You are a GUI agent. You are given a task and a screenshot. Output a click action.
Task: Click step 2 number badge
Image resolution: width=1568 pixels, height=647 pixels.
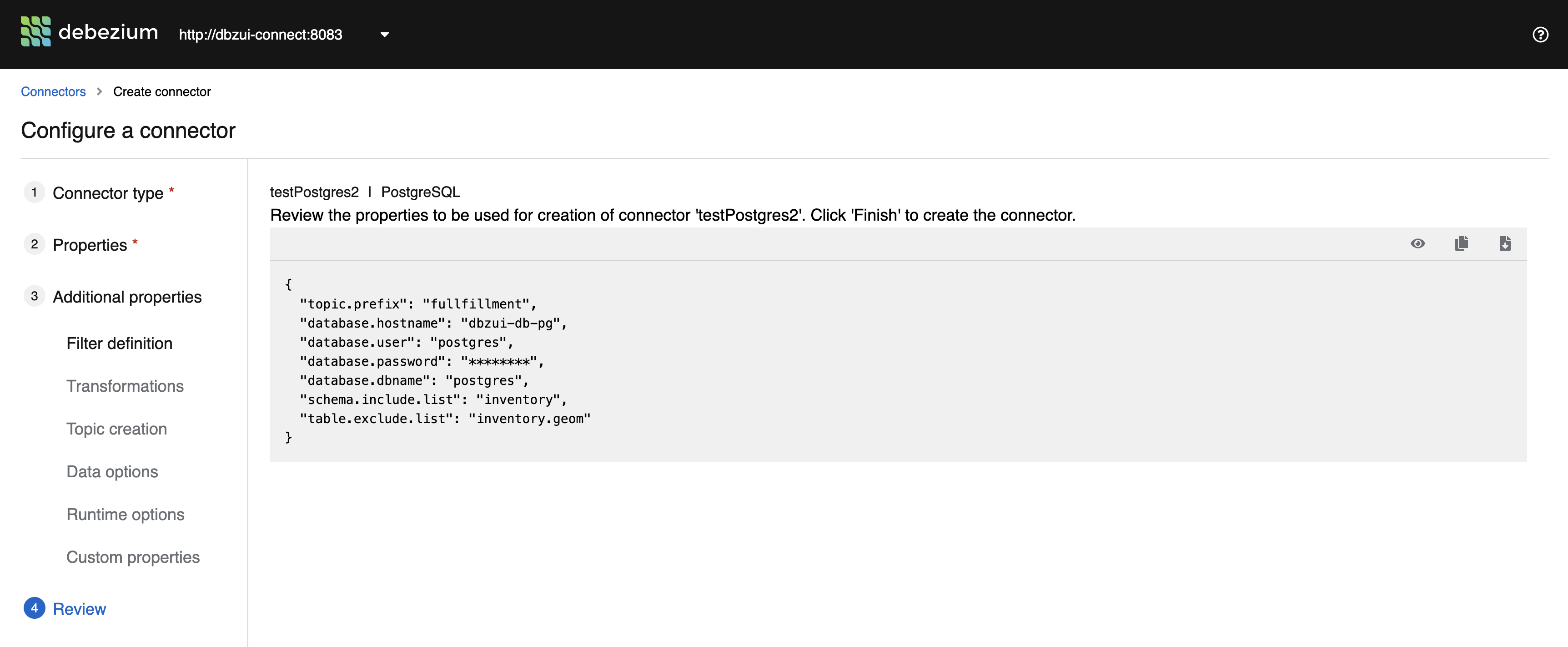[x=34, y=244]
